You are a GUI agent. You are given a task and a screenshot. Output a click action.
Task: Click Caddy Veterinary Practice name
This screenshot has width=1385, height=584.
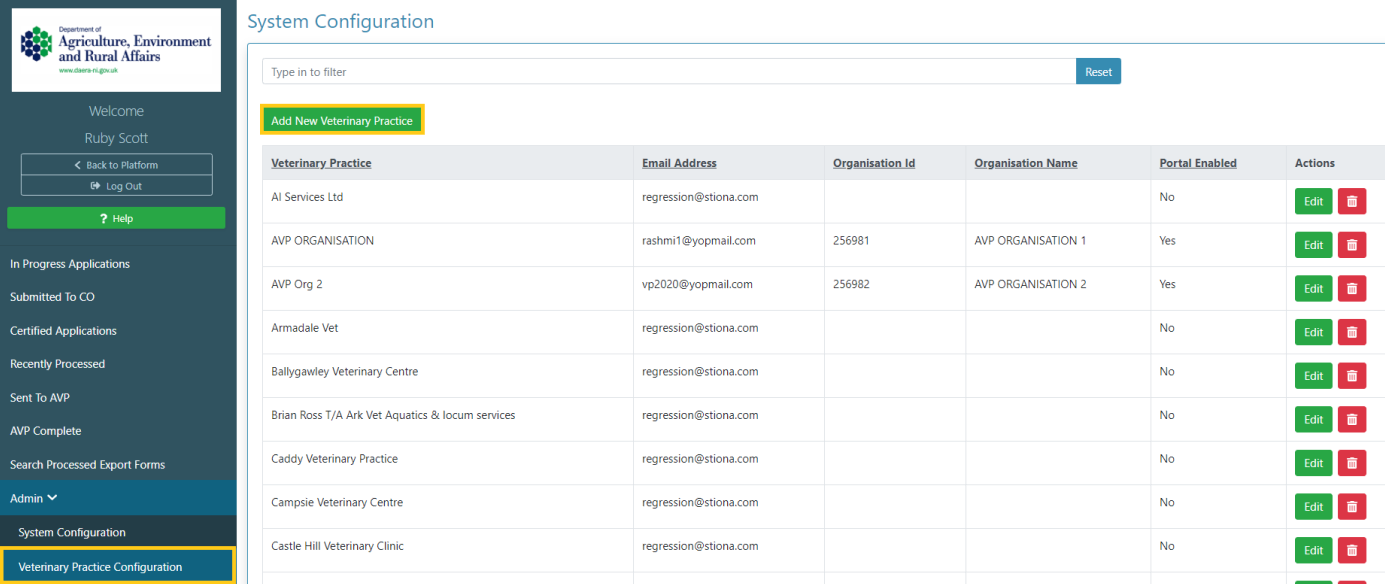[335, 459]
